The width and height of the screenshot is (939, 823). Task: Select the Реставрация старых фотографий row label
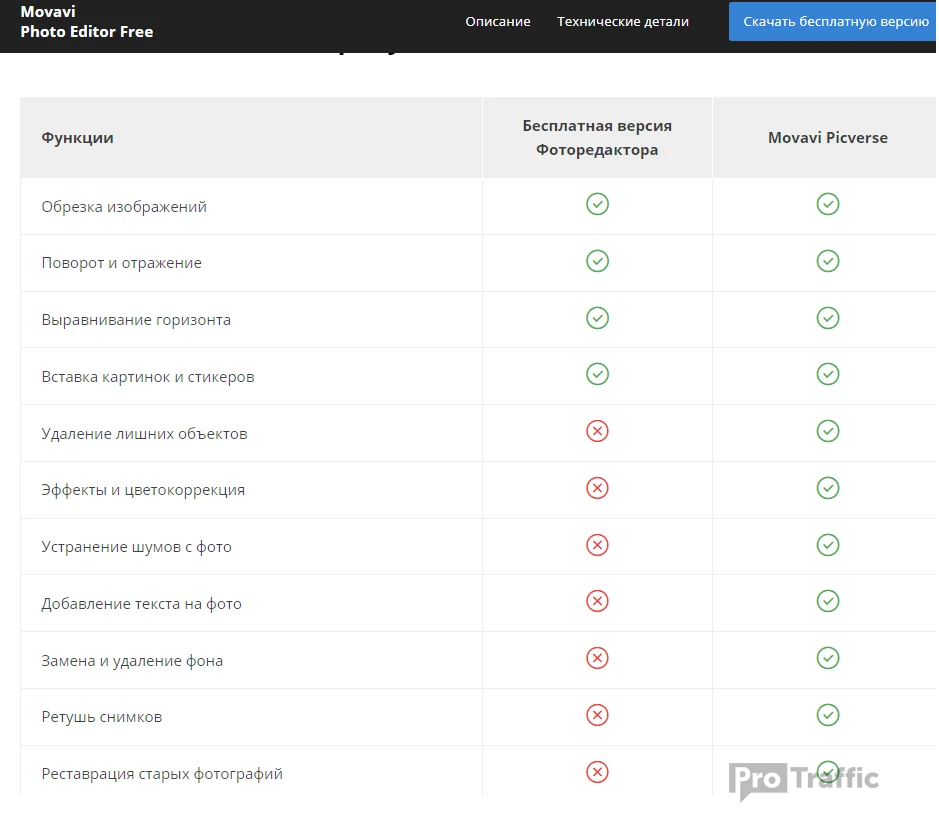(x=162, y=774)
